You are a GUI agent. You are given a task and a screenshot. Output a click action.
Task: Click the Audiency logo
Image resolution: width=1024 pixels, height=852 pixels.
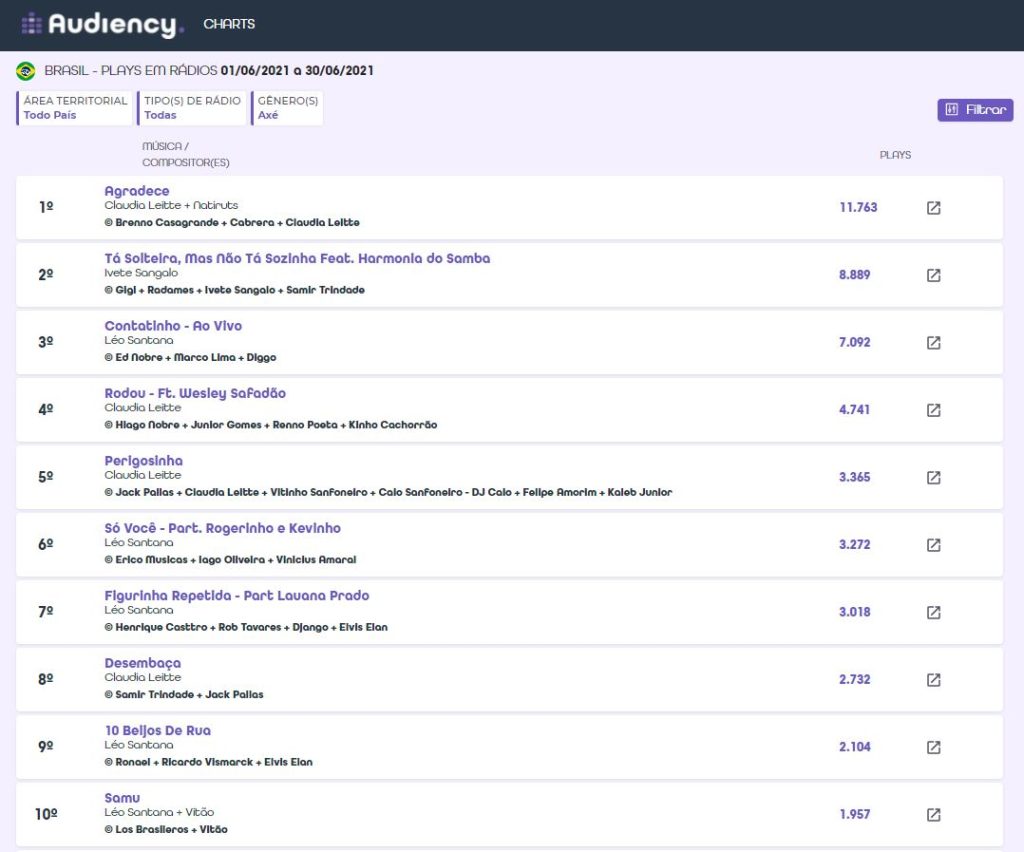pyautogui.click(x=103, y=24)
